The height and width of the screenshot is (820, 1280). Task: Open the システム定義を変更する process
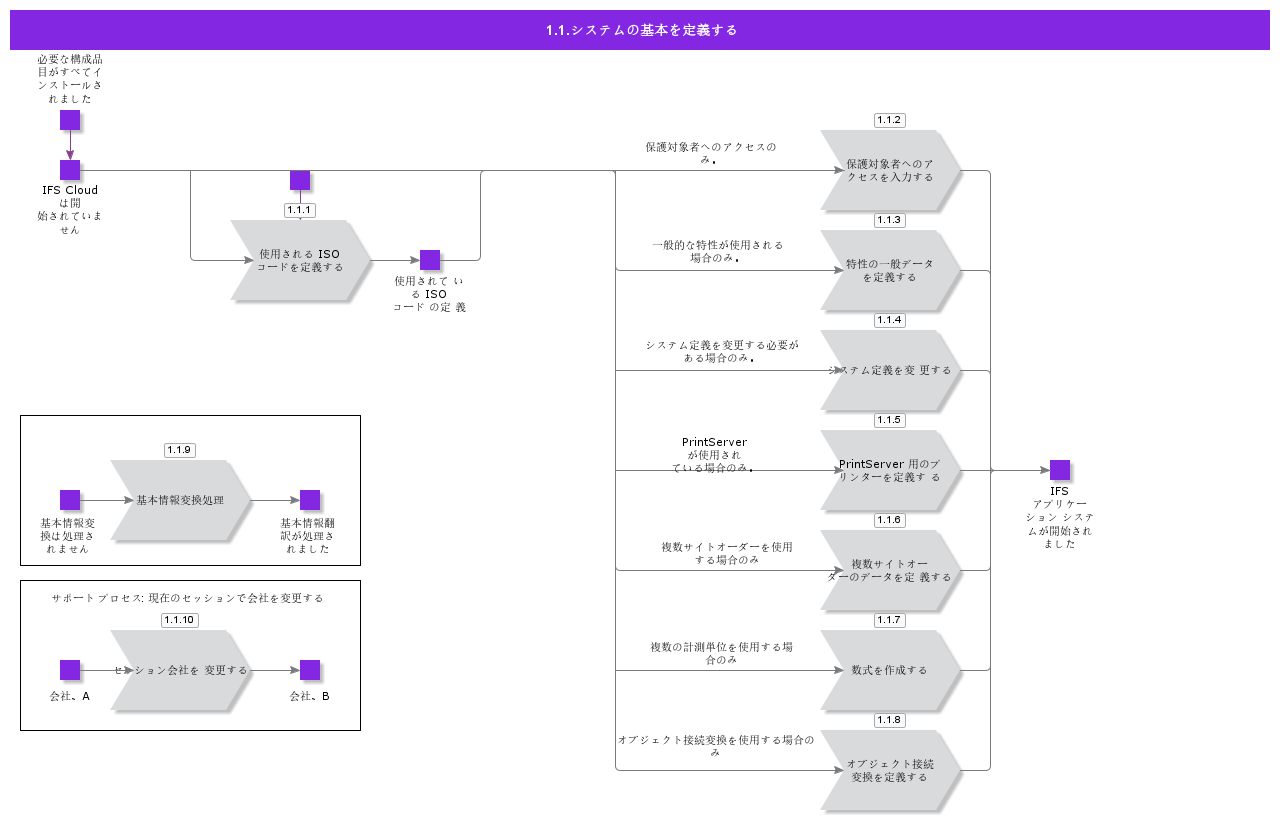[x=890, y=370]
